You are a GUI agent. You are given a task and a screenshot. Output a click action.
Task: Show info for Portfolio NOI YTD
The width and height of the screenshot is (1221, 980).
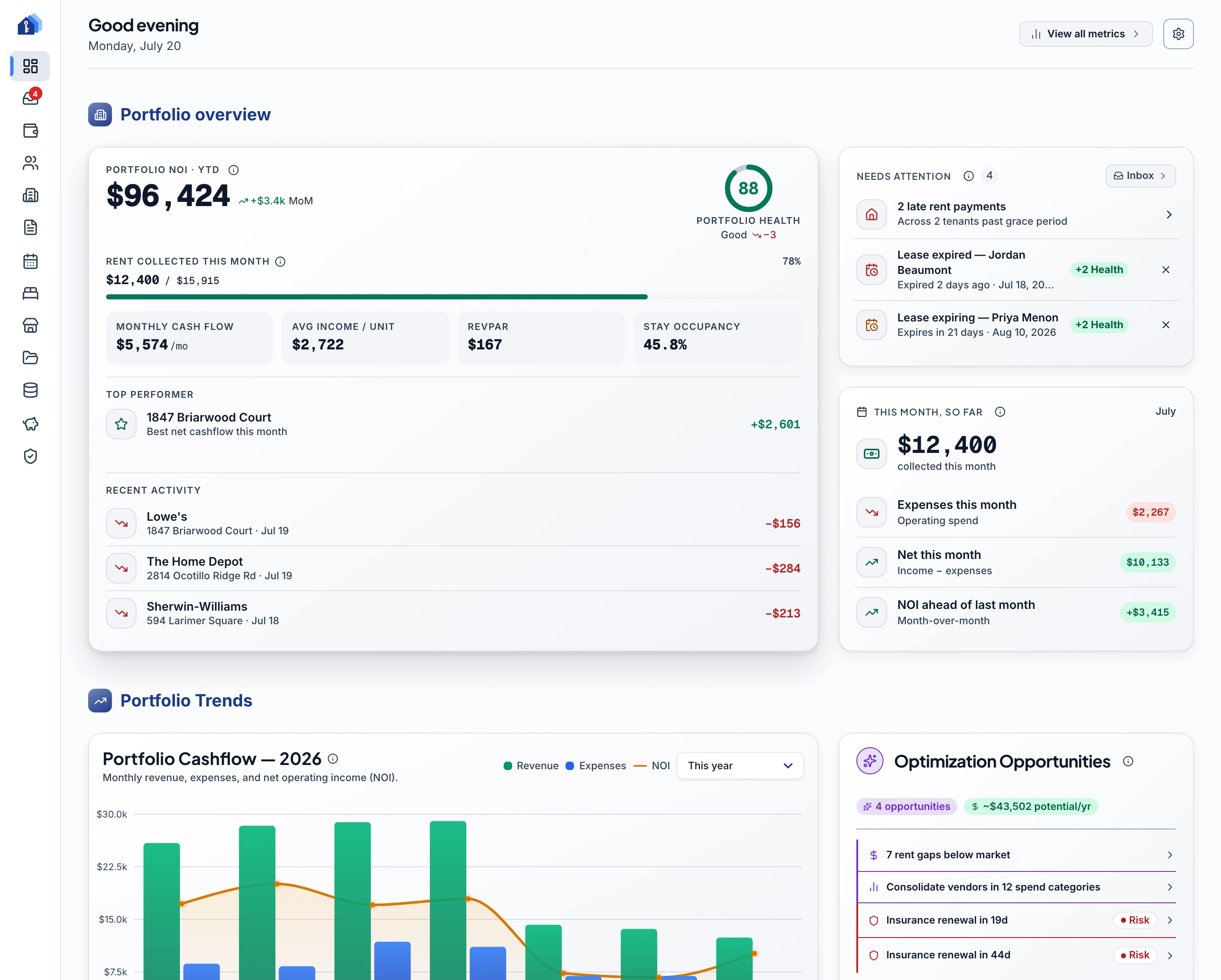pos(233,170)
